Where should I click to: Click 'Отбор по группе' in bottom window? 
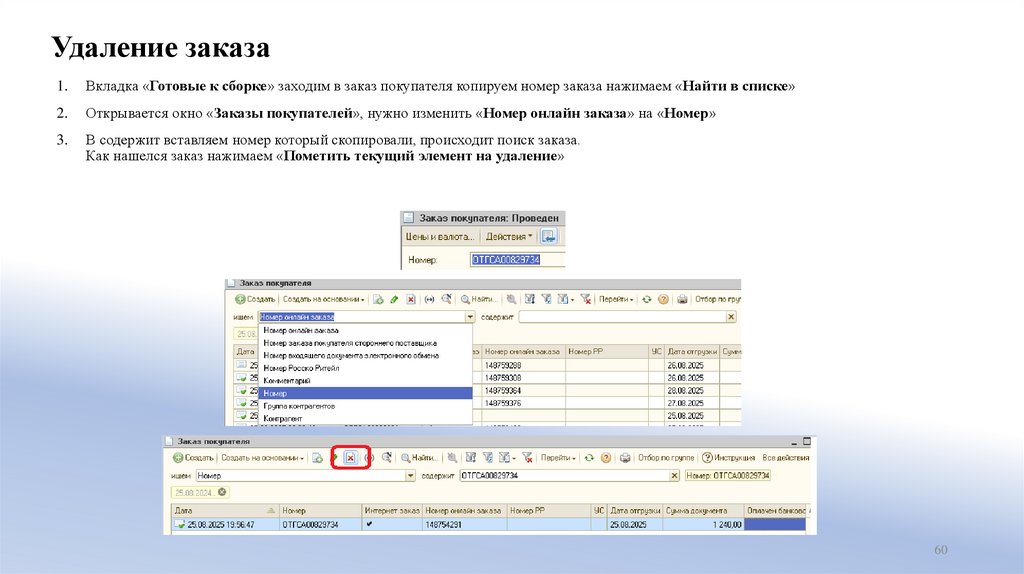(x=665, y=458)
